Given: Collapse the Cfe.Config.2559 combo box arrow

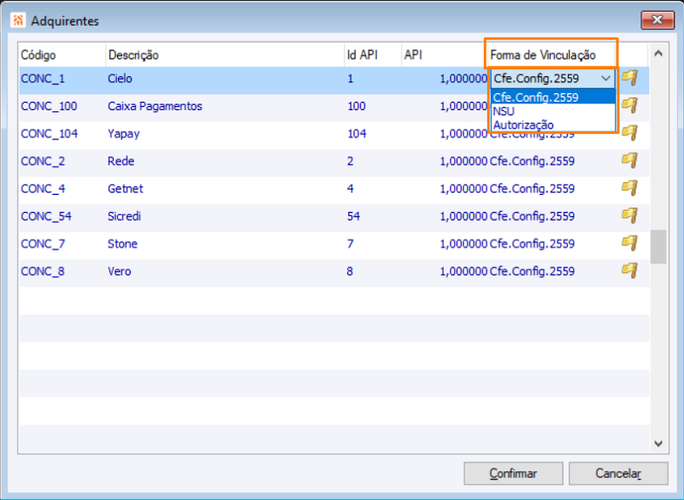Looking at the screenshot, I should click(x=605, y=79).
